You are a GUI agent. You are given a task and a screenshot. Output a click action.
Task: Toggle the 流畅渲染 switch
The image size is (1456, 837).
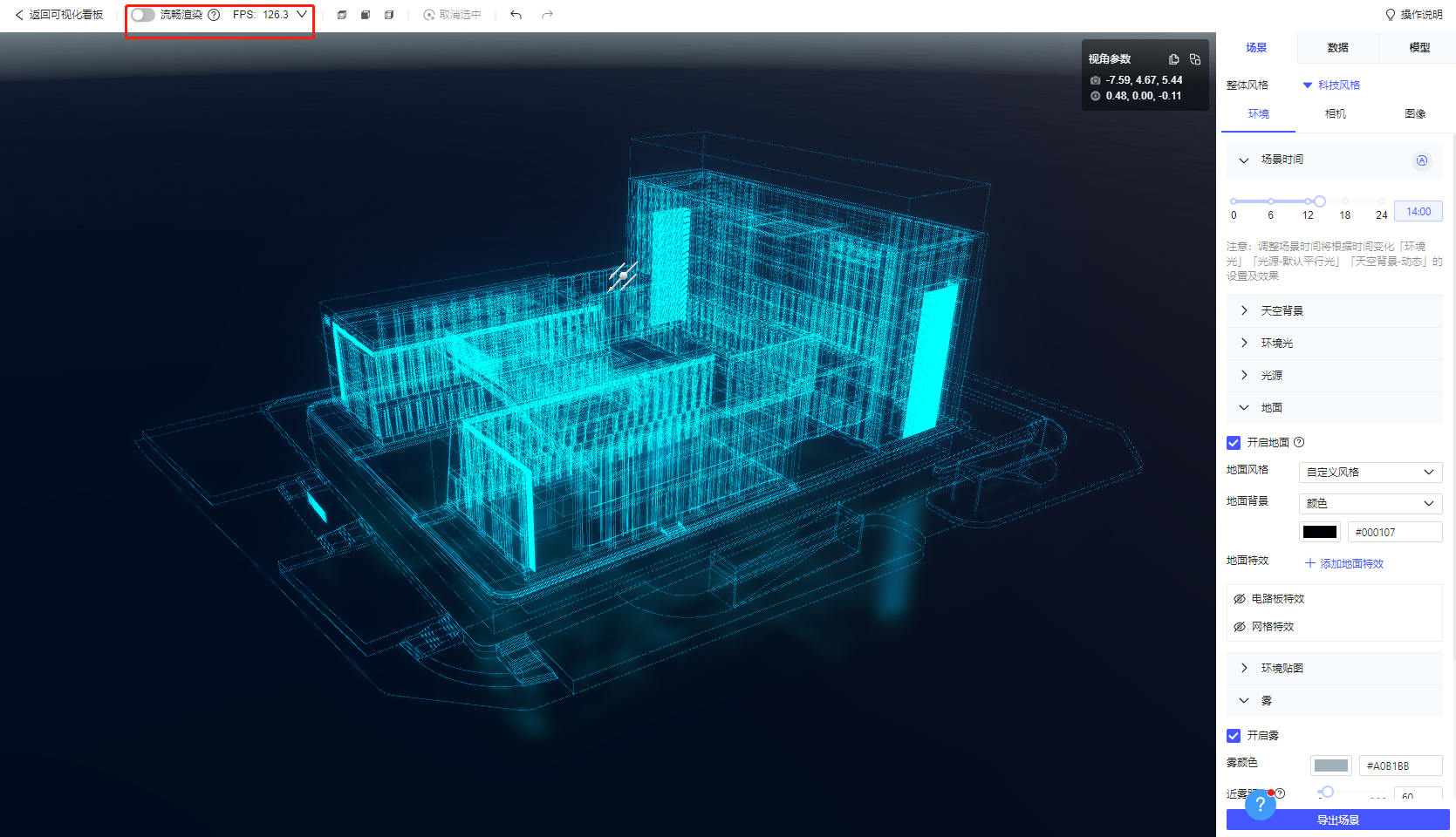(x=143, y=15)
